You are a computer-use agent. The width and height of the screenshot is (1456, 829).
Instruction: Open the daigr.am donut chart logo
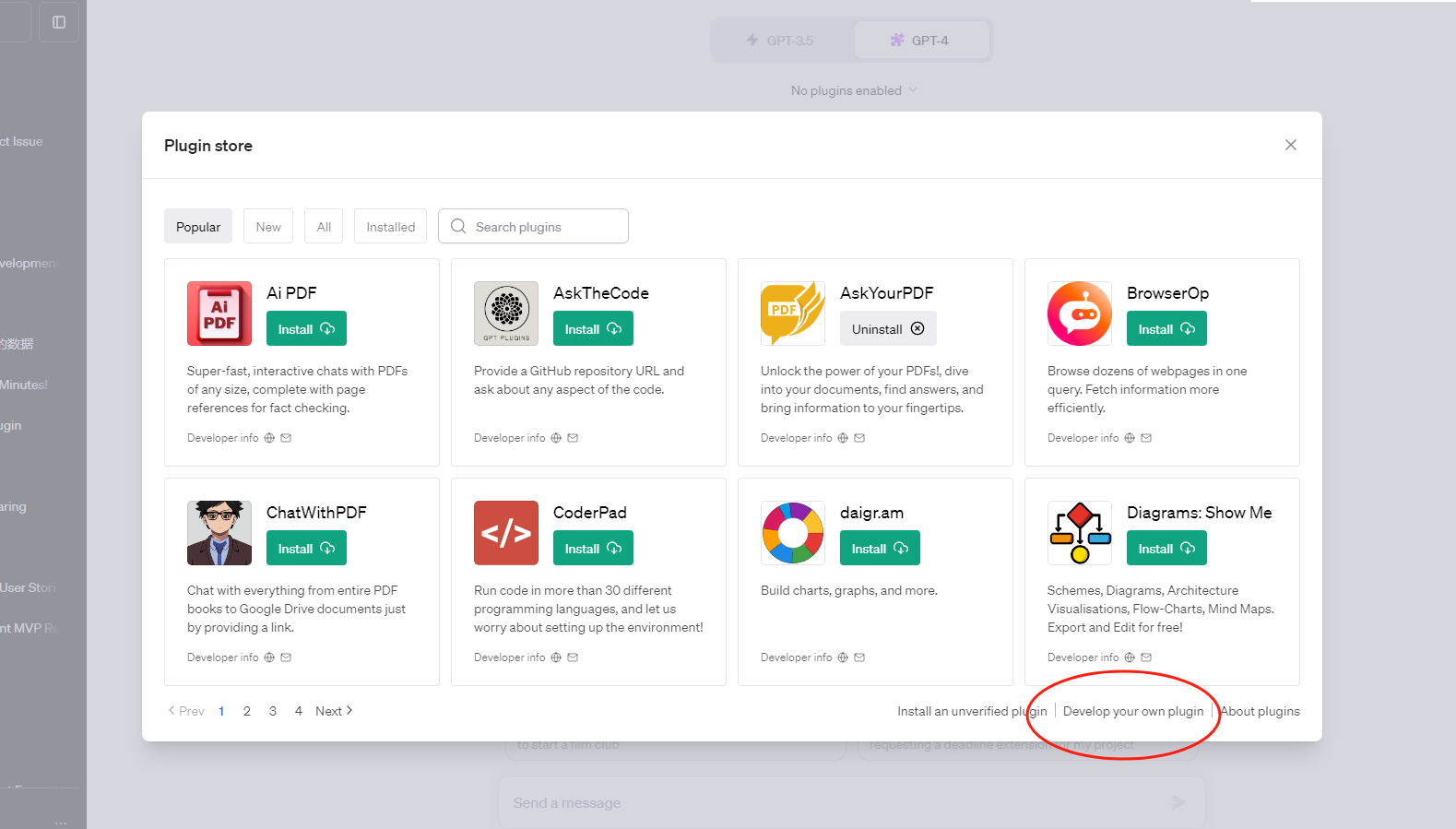pyautogui.click(x=793, y=533)
